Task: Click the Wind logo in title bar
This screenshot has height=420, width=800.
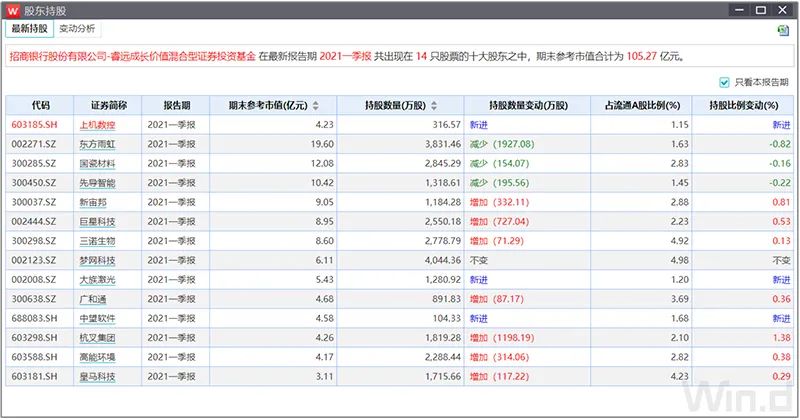Action: (13, 10)
